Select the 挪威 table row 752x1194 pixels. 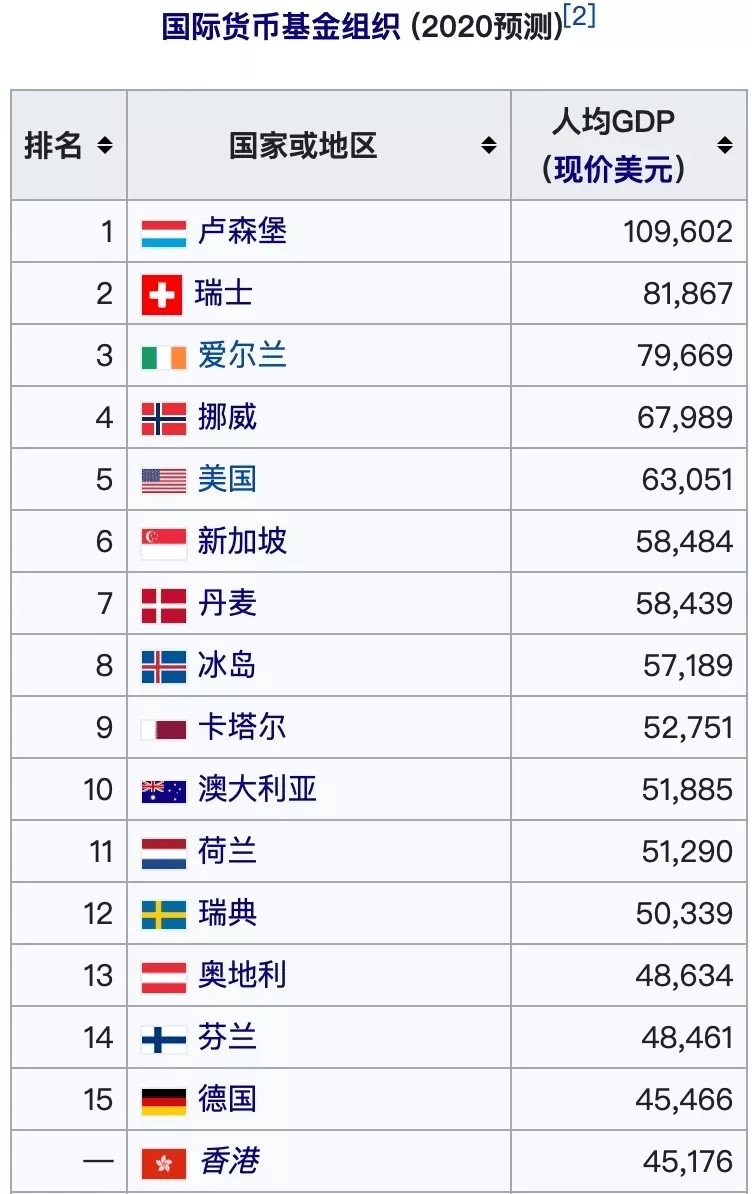click(x=376, y=417)
